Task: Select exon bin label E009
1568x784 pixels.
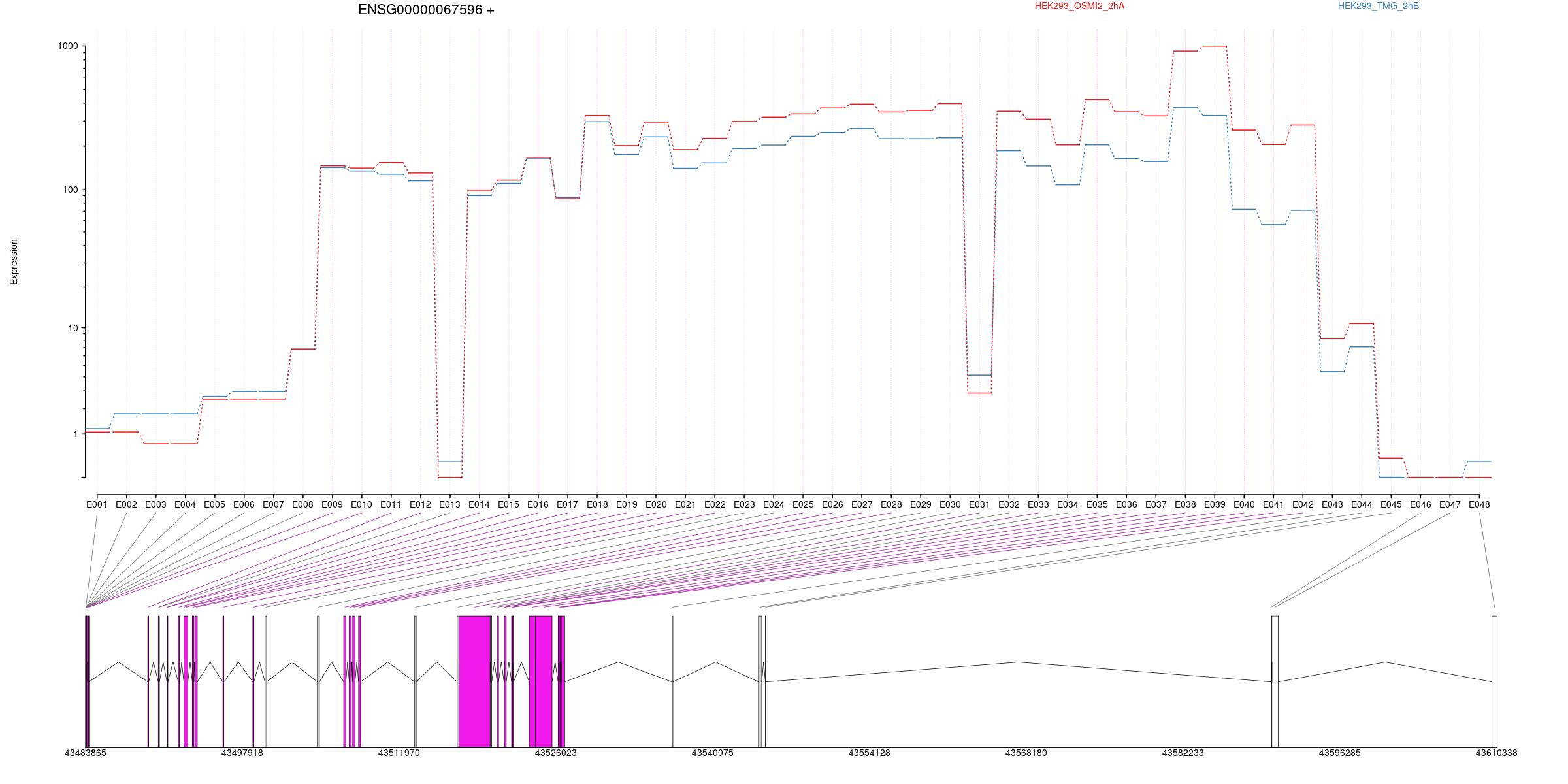Action: coord(332,504)
